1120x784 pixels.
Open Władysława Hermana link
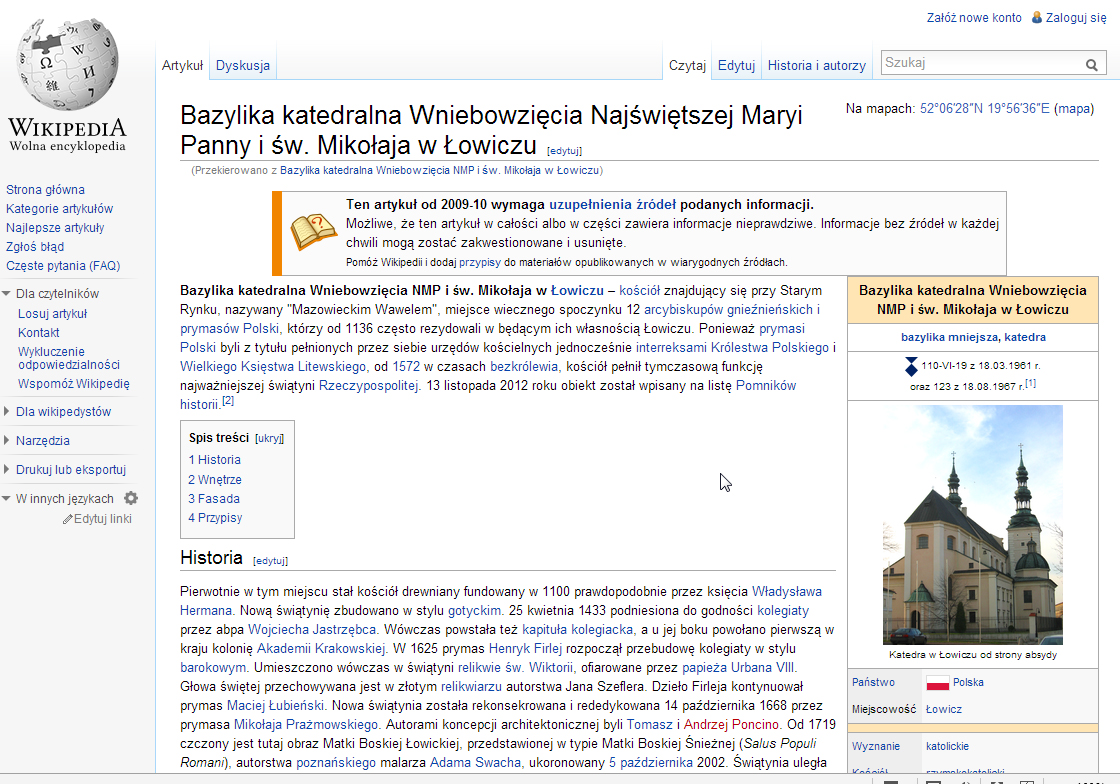[x=786, y=592]
